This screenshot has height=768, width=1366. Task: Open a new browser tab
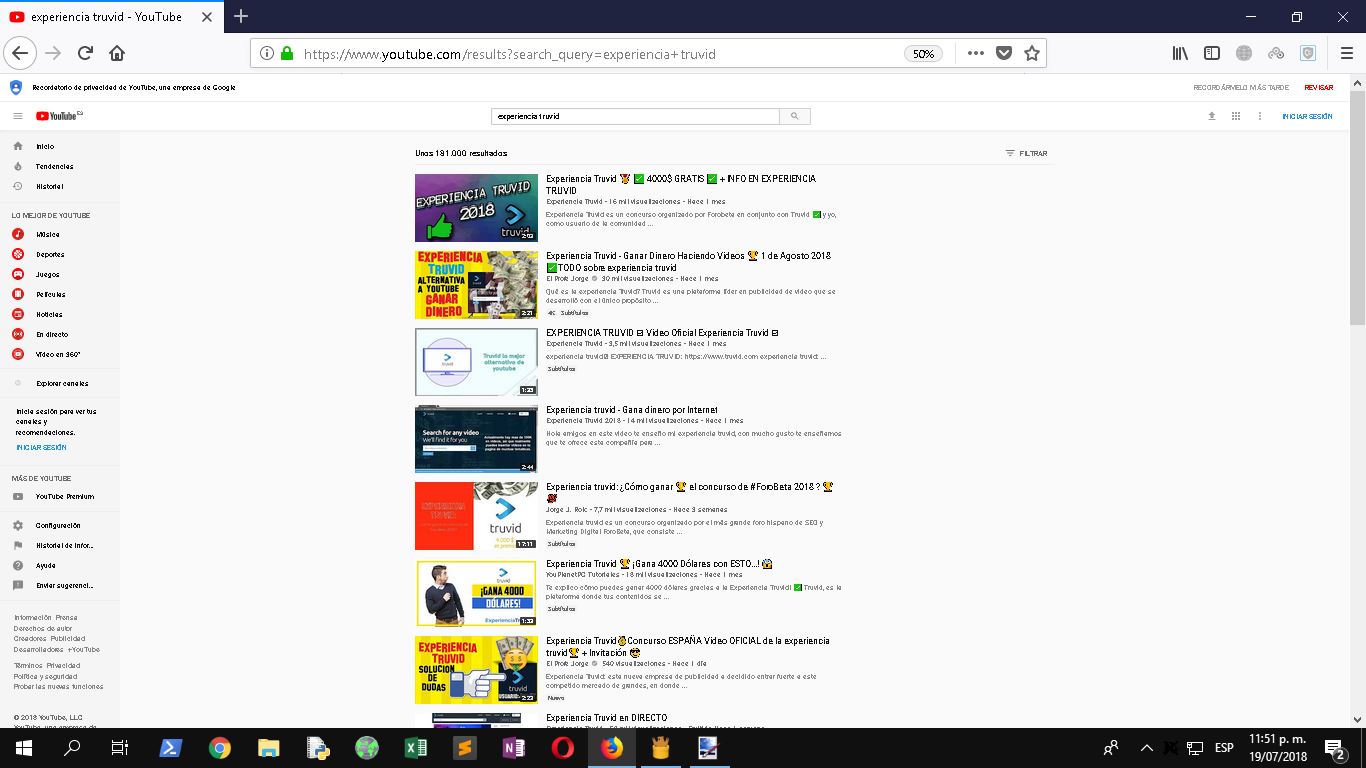pos(241,16)
